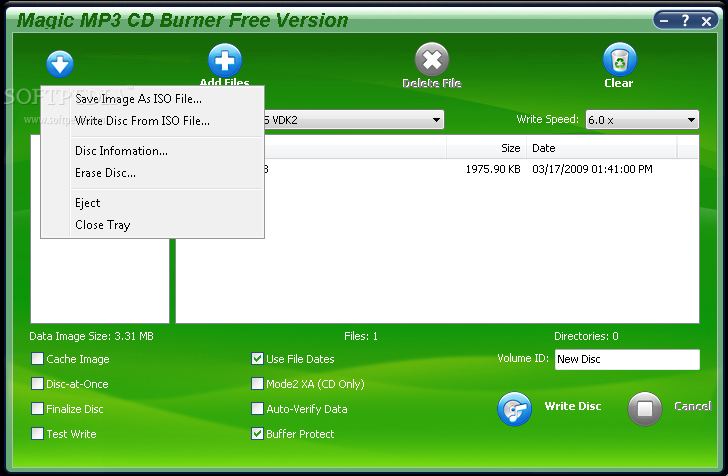Image resolution: width=728 pixels, height=476 pixels.
Task: Sort by the Size column header
Action: click(486, 148)
